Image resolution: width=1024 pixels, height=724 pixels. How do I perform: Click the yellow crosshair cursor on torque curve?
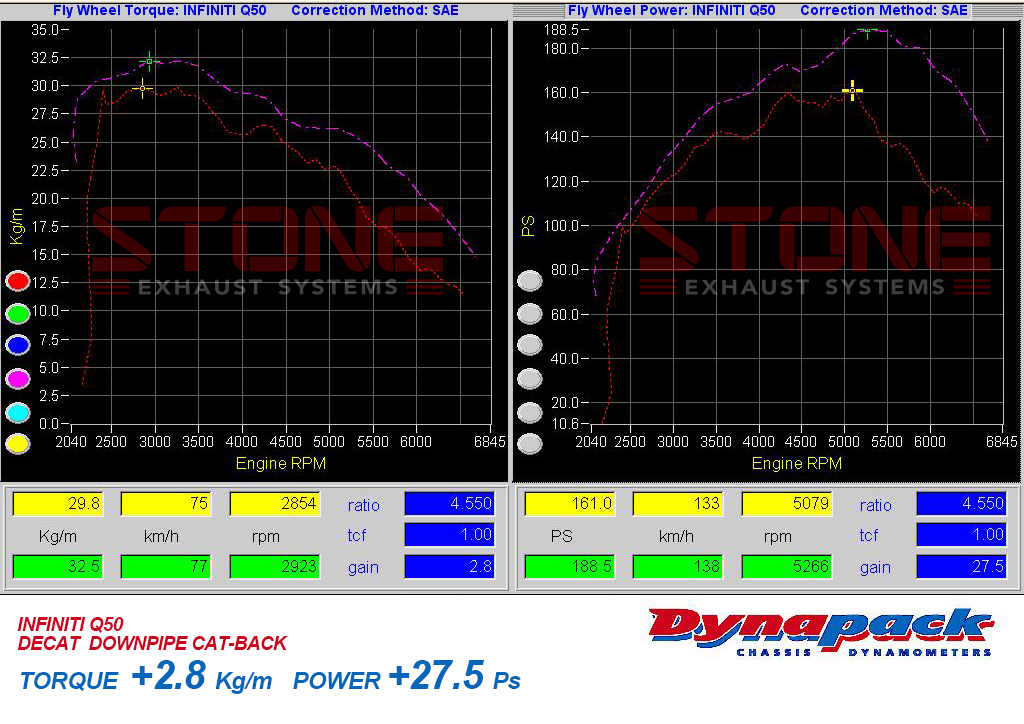[142, 88]
